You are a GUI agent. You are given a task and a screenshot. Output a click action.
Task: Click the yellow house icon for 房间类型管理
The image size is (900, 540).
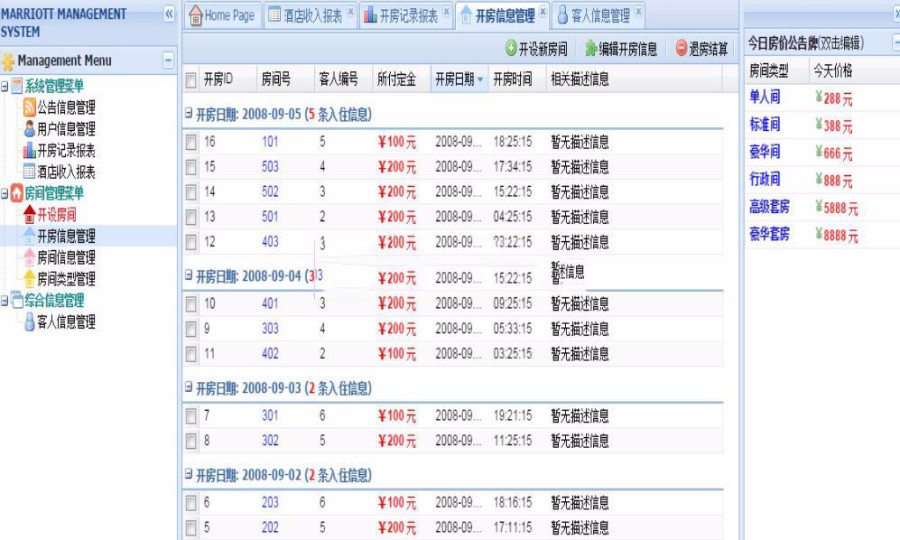coord(29,278)
